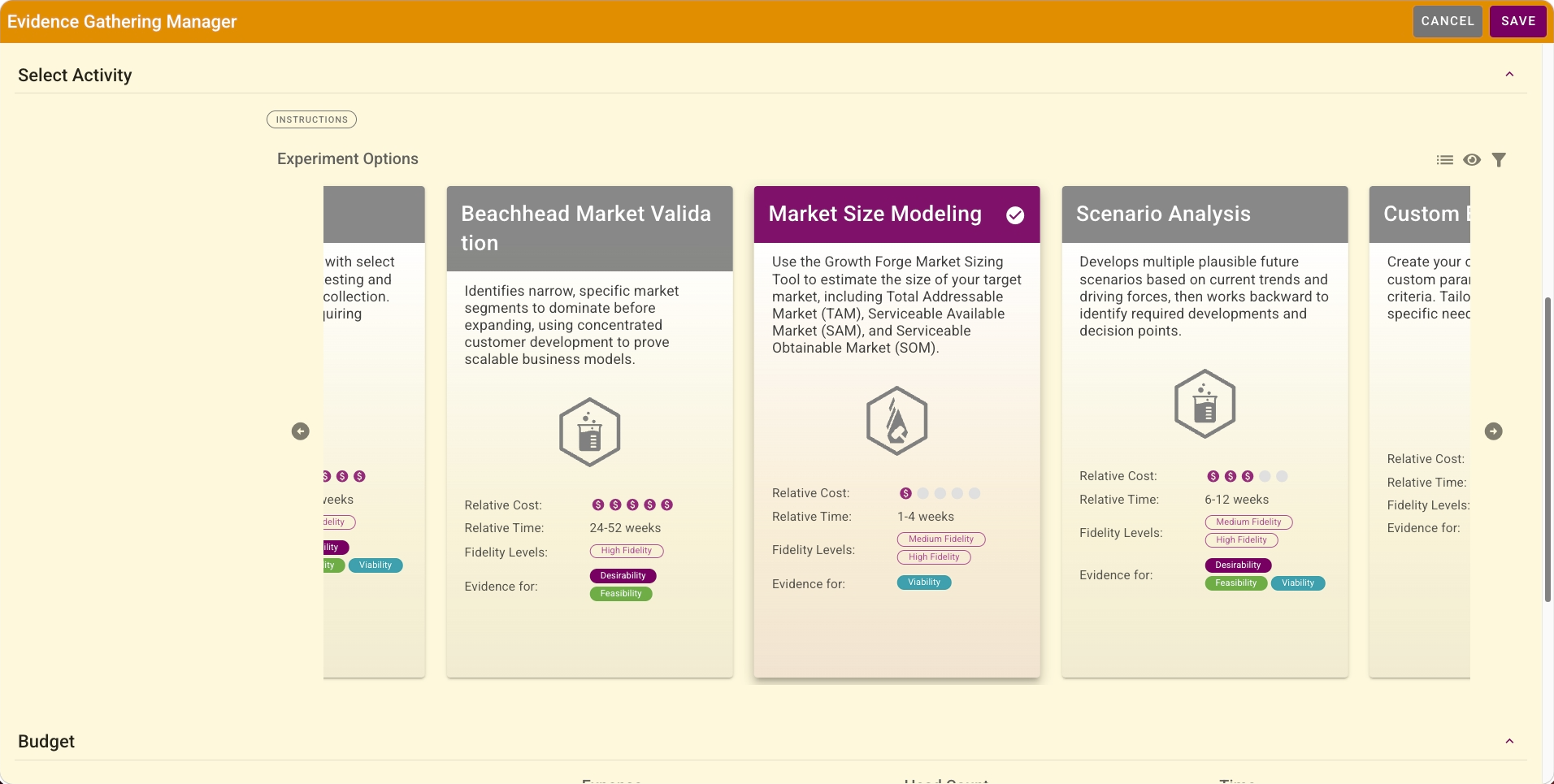Image resolution: width=1554 pixels, height=784 pixels.
Task: Click the Beachhead Market Validation beaker icon
Action: point(590,432)
